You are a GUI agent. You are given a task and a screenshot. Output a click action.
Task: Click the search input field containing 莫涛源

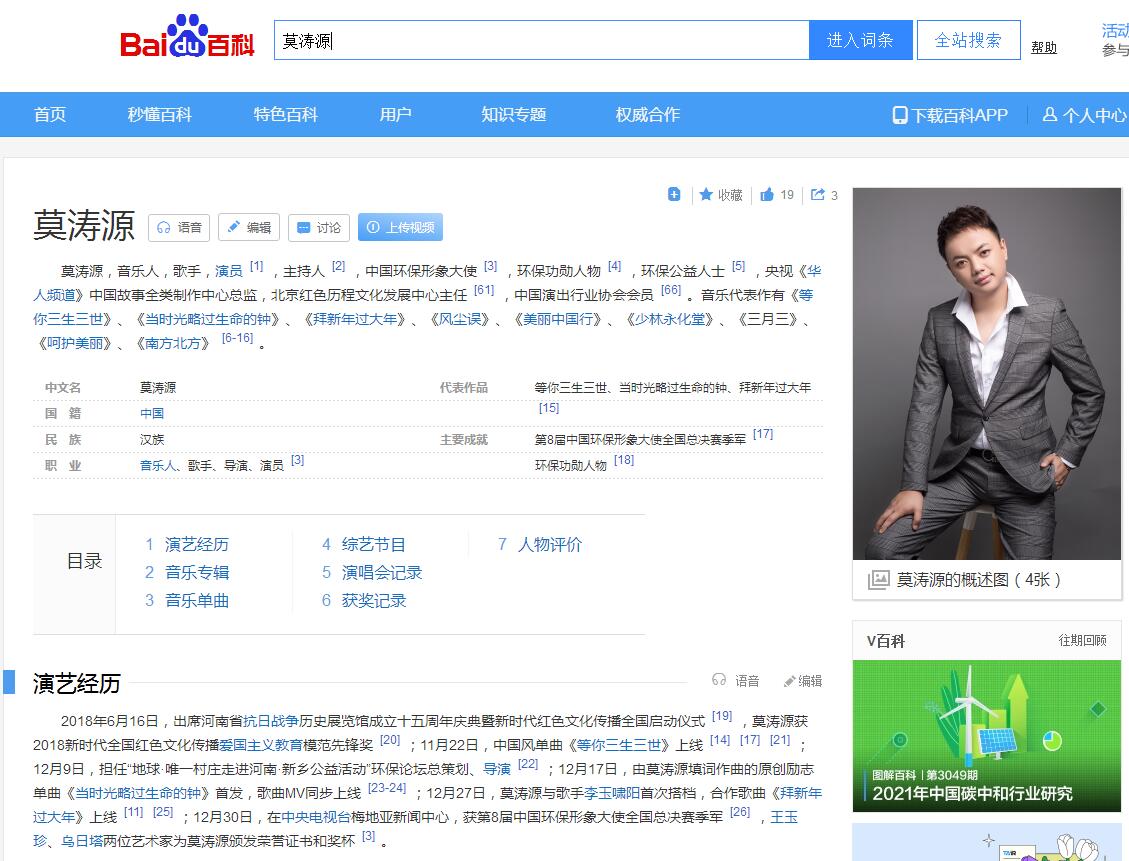540,41
